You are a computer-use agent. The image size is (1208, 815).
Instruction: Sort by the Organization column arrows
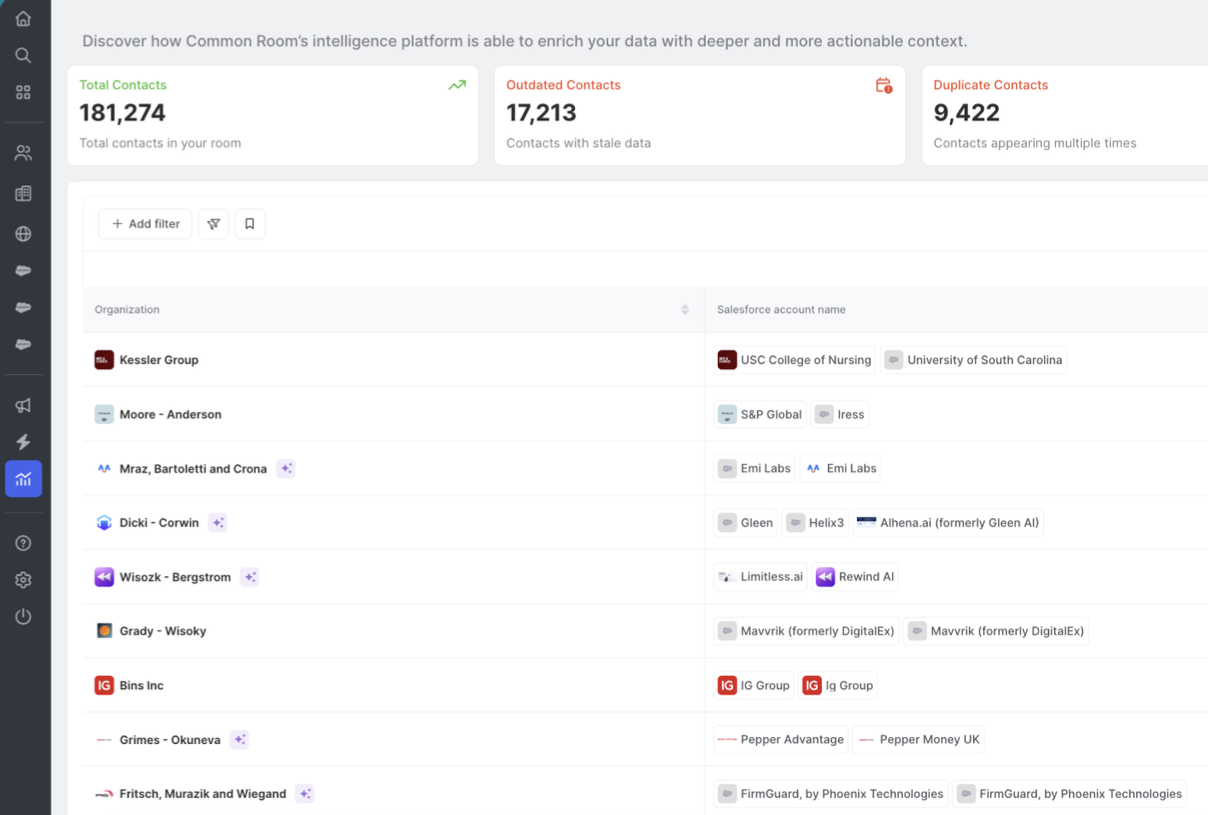[685, 310]
